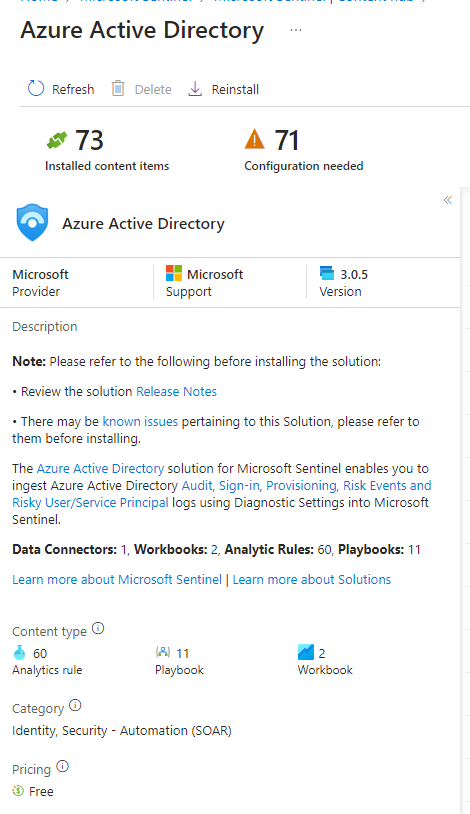470x814 pixels.
Task: Show the Pricing info tooltip icon
Action: [x=62, y=766]
